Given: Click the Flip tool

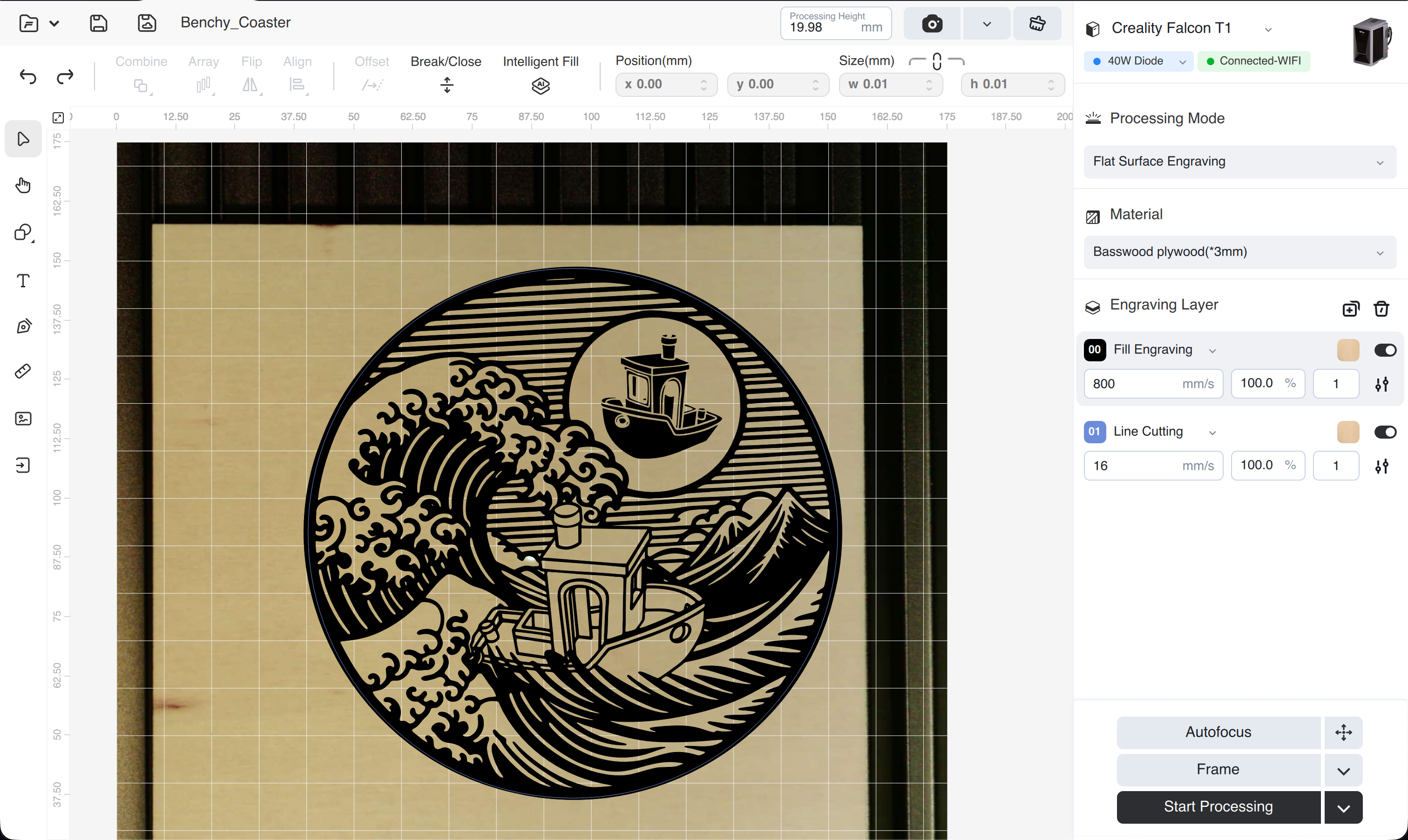Looking at the screenshot, I should pos(251,74).
